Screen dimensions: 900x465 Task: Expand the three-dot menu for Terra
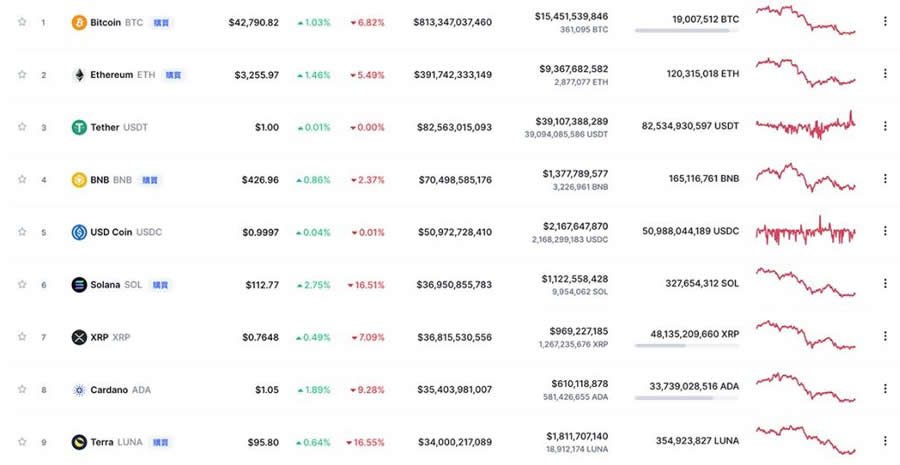click(884, 441)
